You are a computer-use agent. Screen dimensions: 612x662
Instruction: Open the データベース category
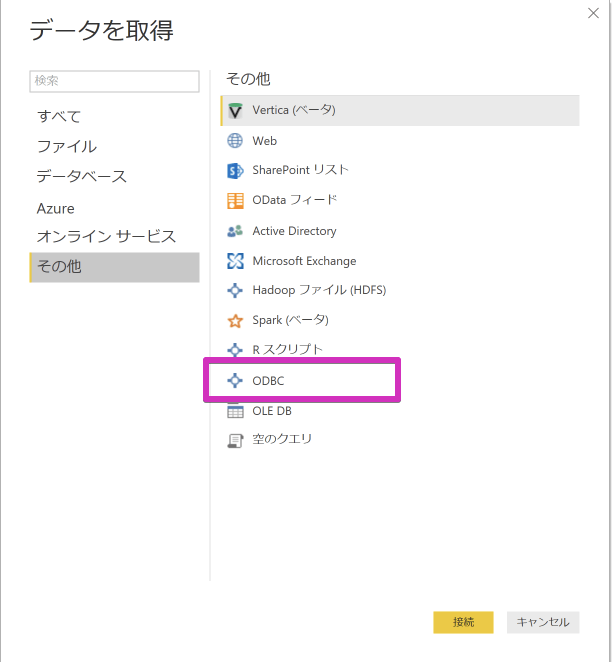point(114,176)
